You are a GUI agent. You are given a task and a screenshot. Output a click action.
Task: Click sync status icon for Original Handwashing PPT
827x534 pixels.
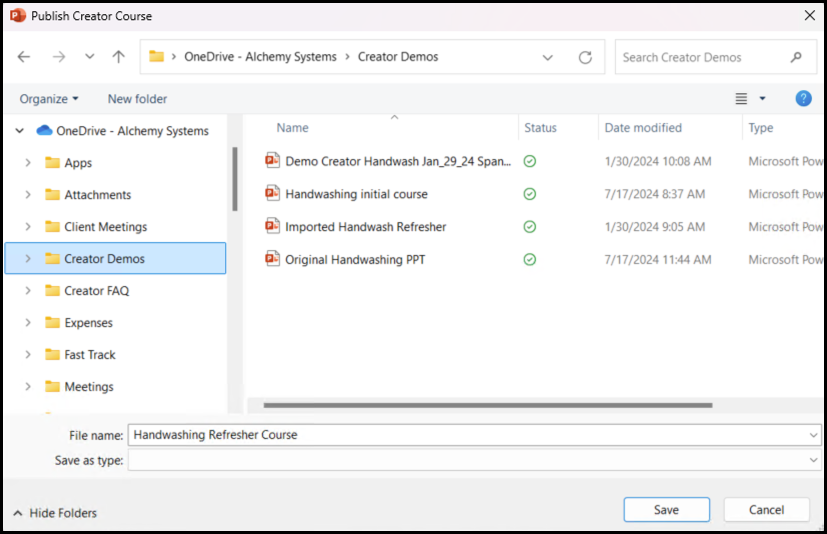pos(530,260)
